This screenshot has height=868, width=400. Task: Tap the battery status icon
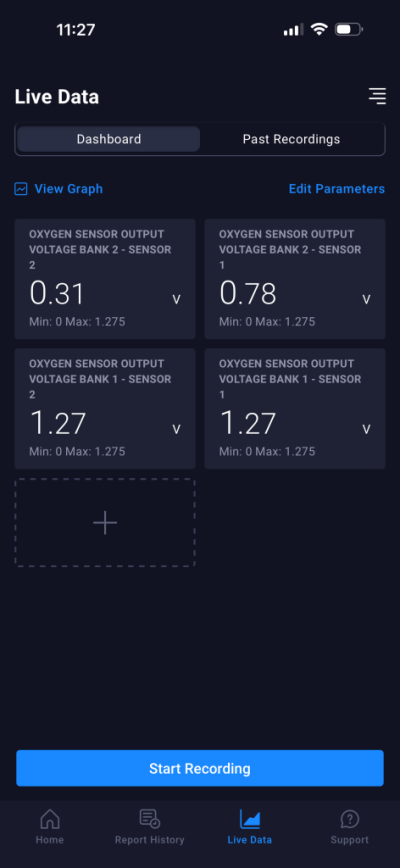349,29
